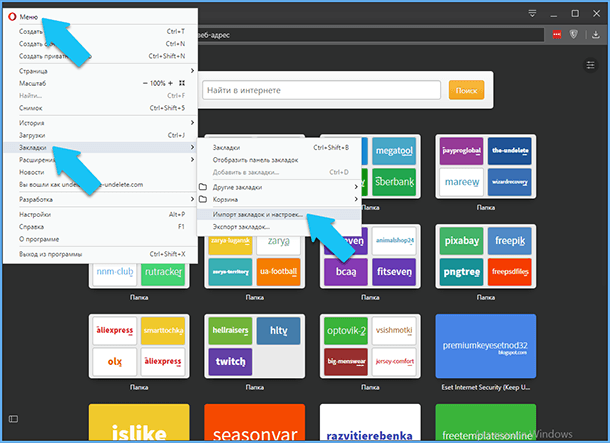Open Закладки Ctrl+Shift+B submenu item
This screenshot has width=610, height=443.
coord(279,147)
